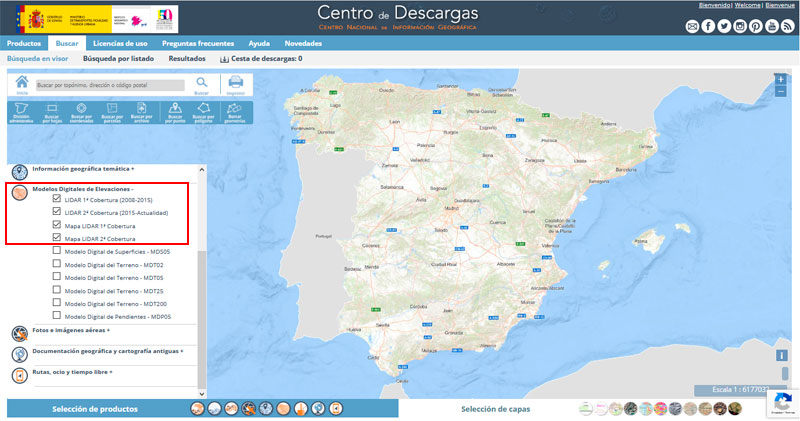Open the Resultados tab

187,59
